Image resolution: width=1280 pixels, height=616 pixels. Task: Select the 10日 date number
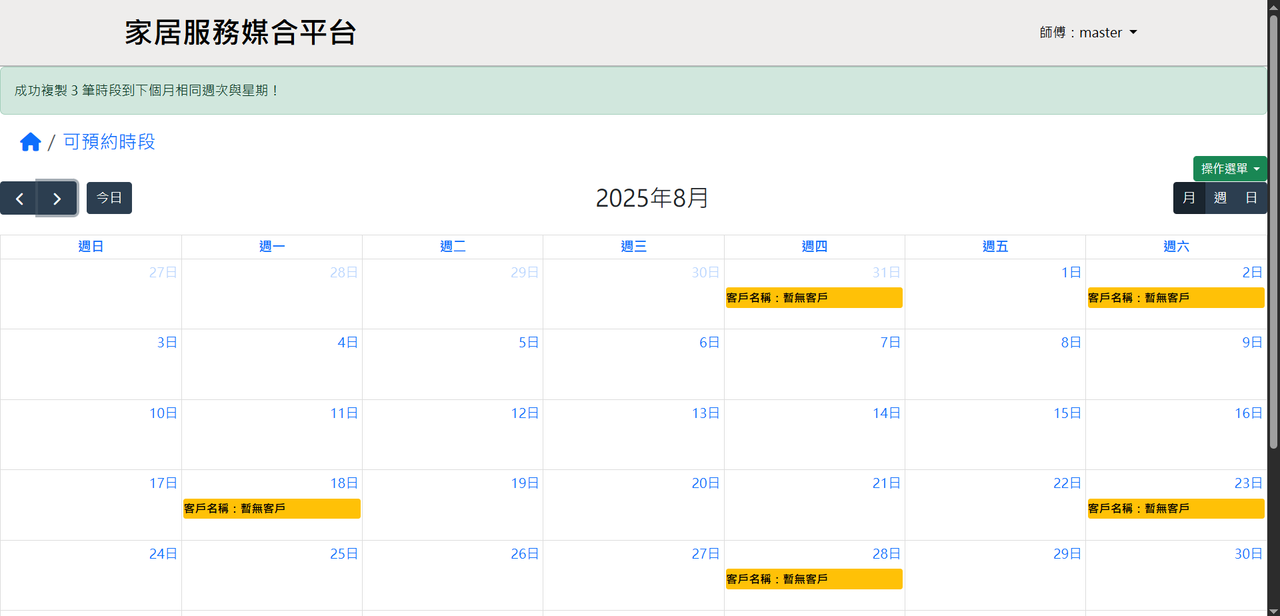(163, 413)
